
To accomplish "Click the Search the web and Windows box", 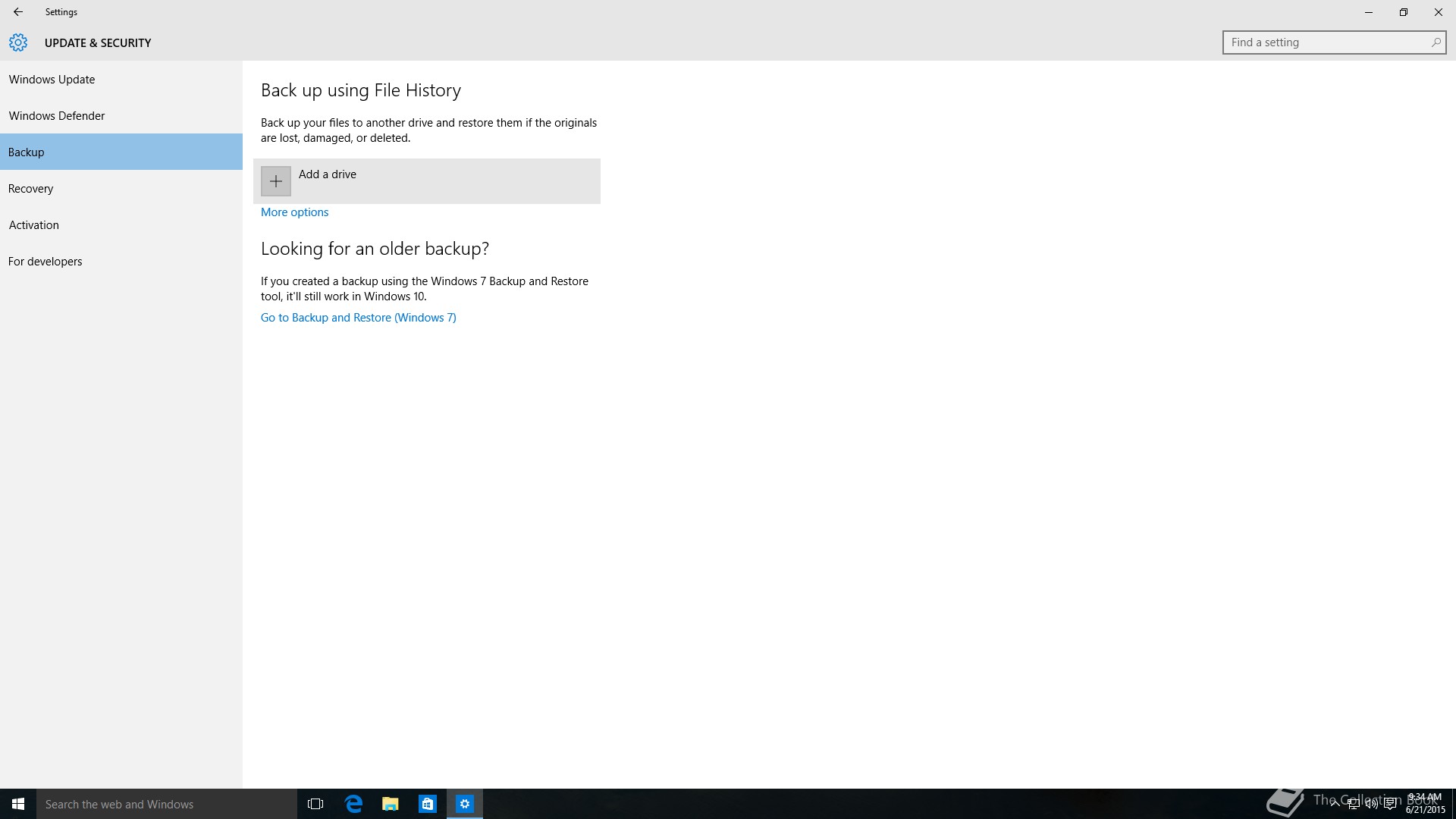I will pos(167,804).
